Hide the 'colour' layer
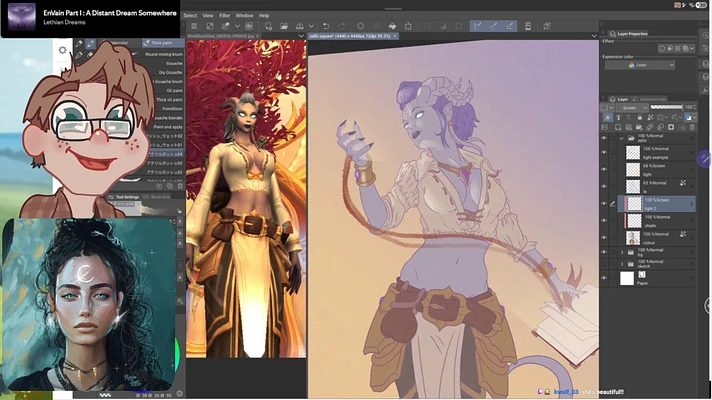 pyautogui.click(x=604, y=237)
